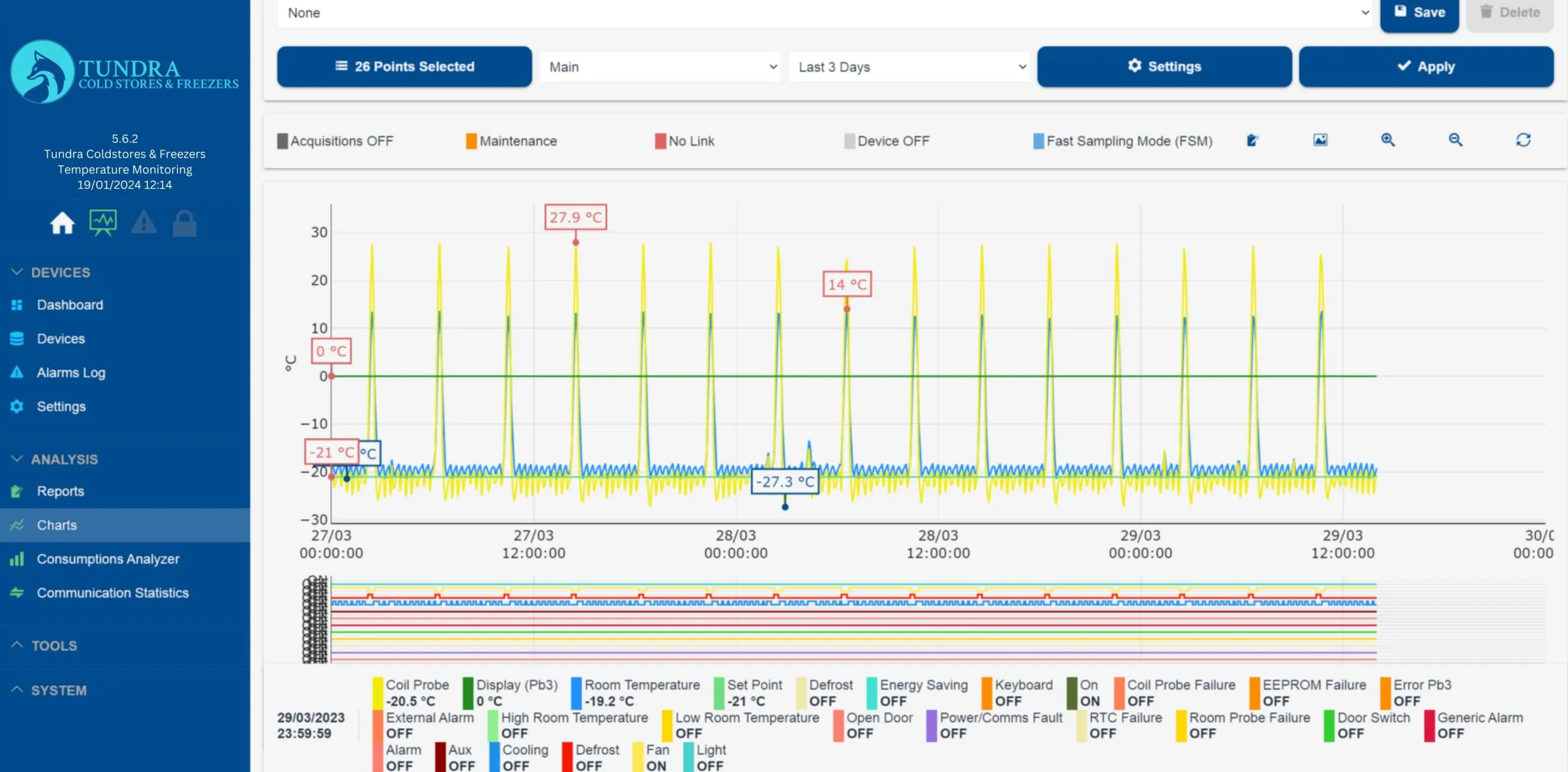Open the None preset dropdown

[x=826, y=13]
